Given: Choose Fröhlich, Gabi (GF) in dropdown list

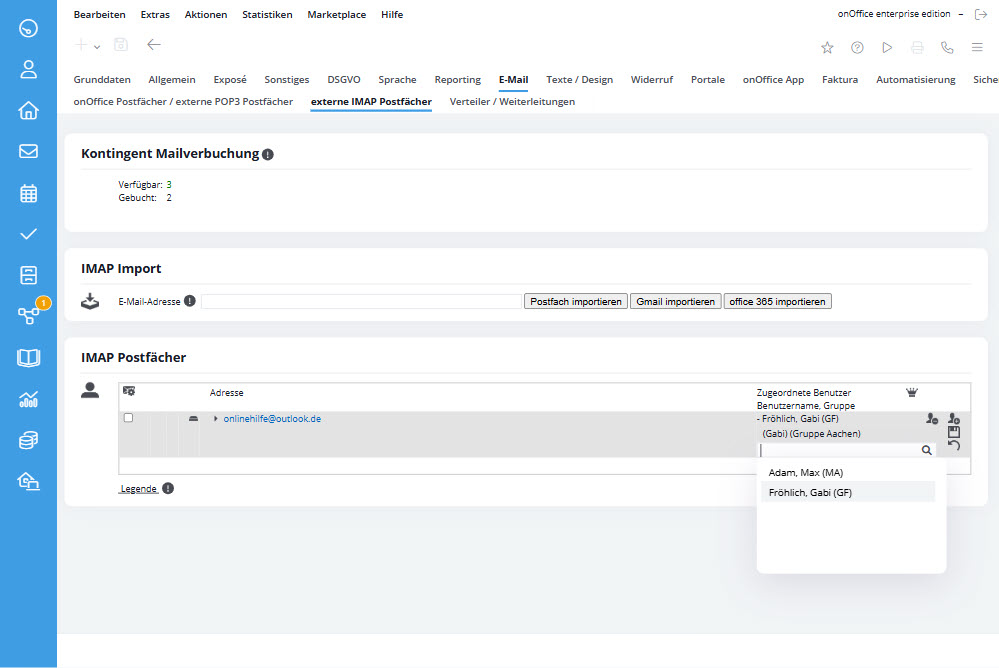Looking at the screenshot, I should [x=810, y=492].
